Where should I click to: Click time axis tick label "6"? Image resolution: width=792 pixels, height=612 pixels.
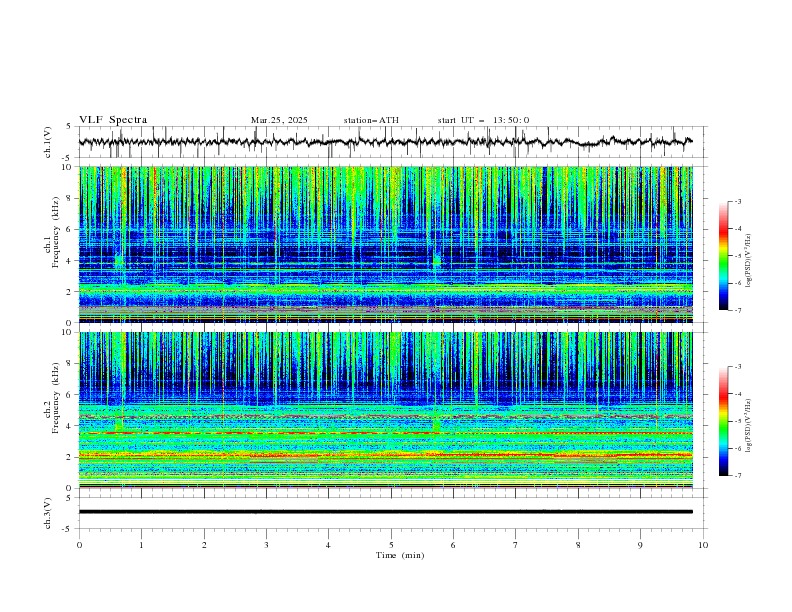453,545
